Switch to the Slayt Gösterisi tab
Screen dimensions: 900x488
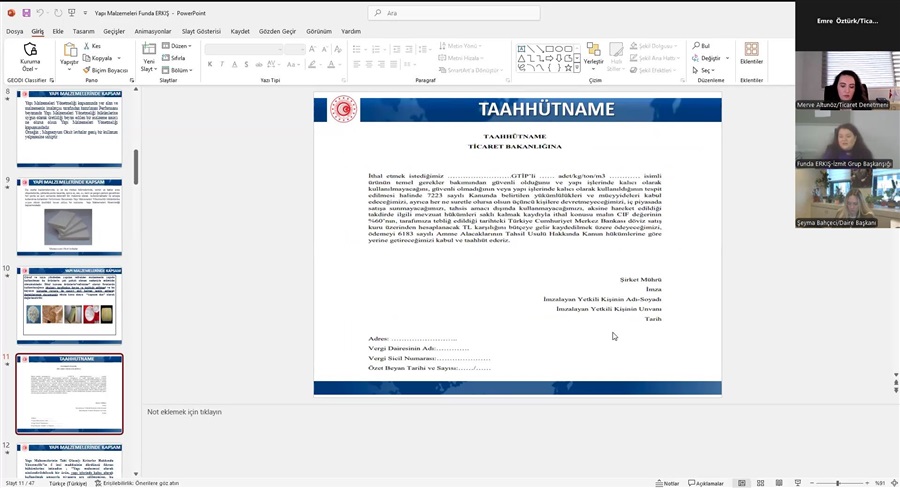201,31
